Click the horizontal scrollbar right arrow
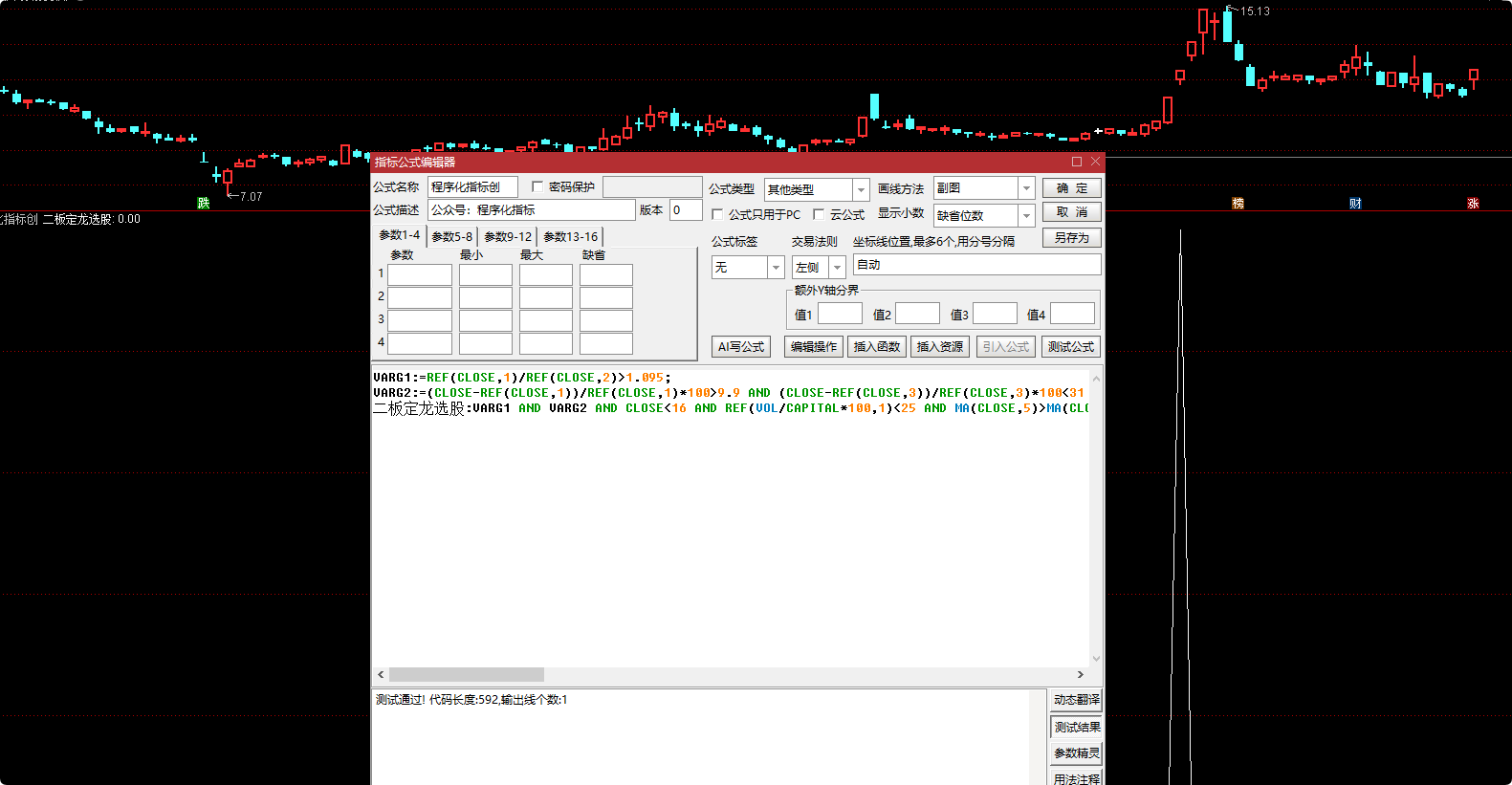The width and height of the screenshot is (1512, 785). (x=1081, y=674)
